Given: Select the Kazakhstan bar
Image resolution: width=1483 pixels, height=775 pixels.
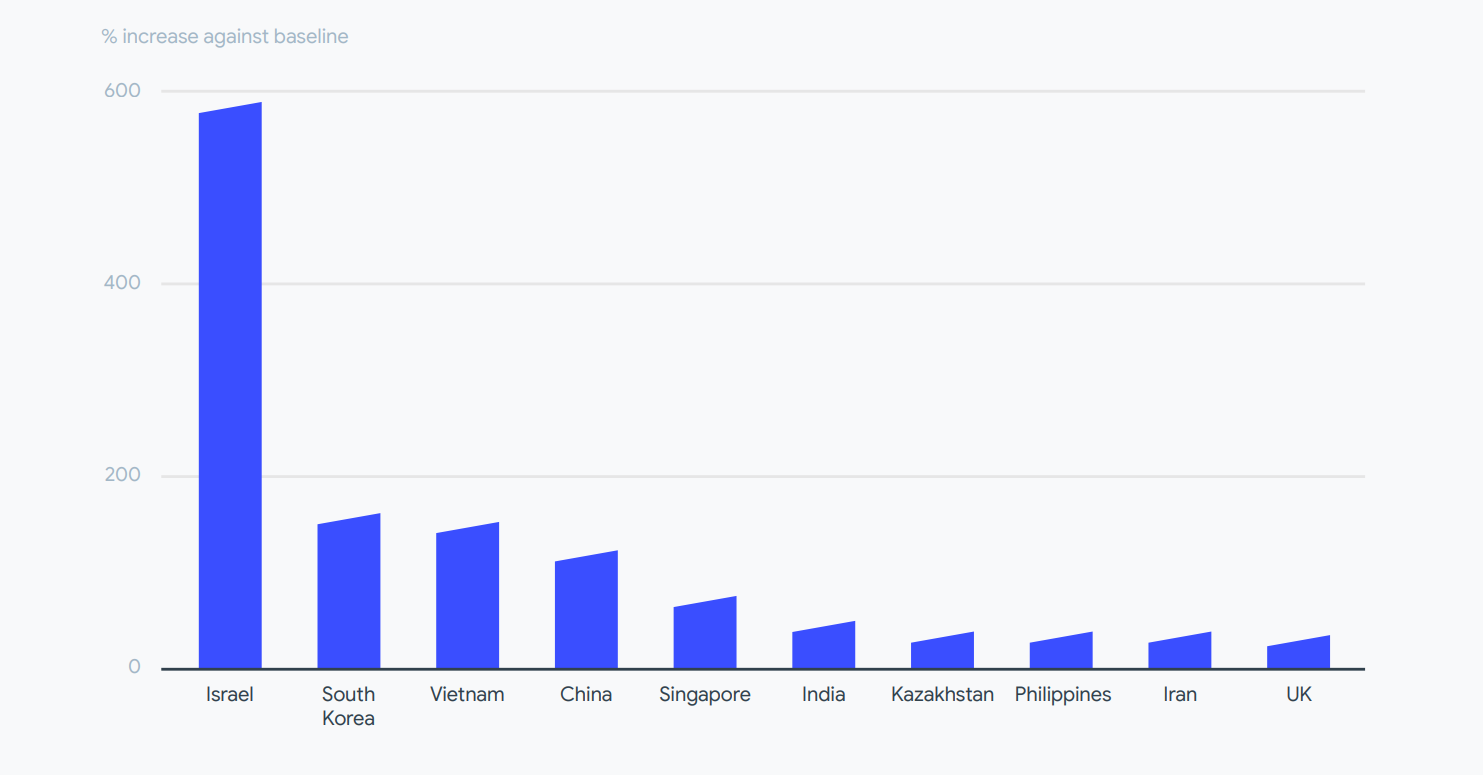Looking at the screenshot, I should pos(942,654).
